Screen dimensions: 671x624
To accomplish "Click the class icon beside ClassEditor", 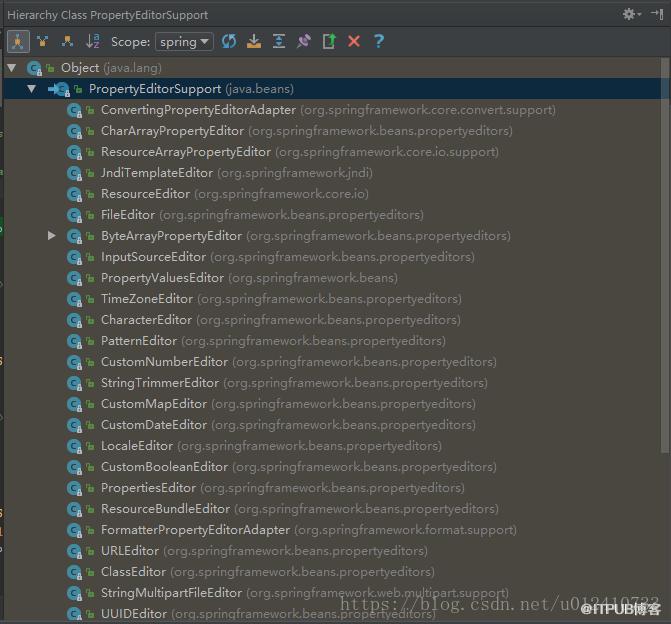I will pyautogui.click(x=74, y=571).
